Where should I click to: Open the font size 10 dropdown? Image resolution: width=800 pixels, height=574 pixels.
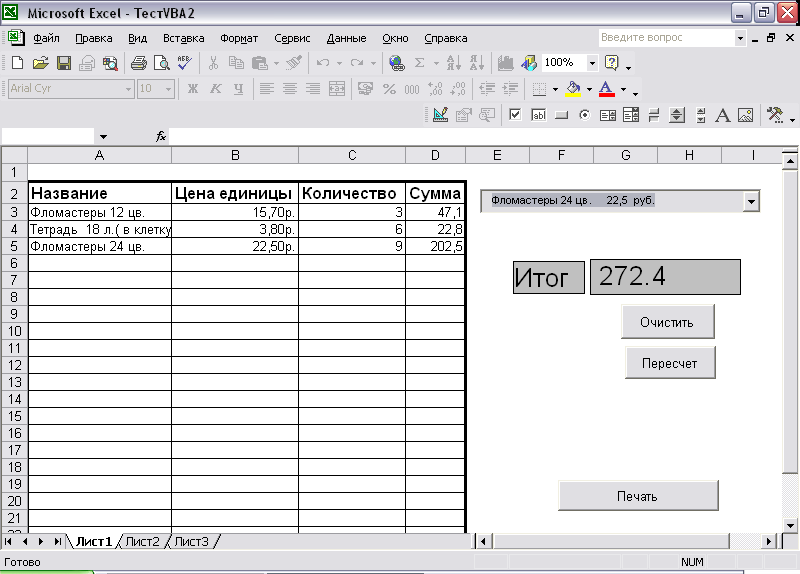point(168,89)
